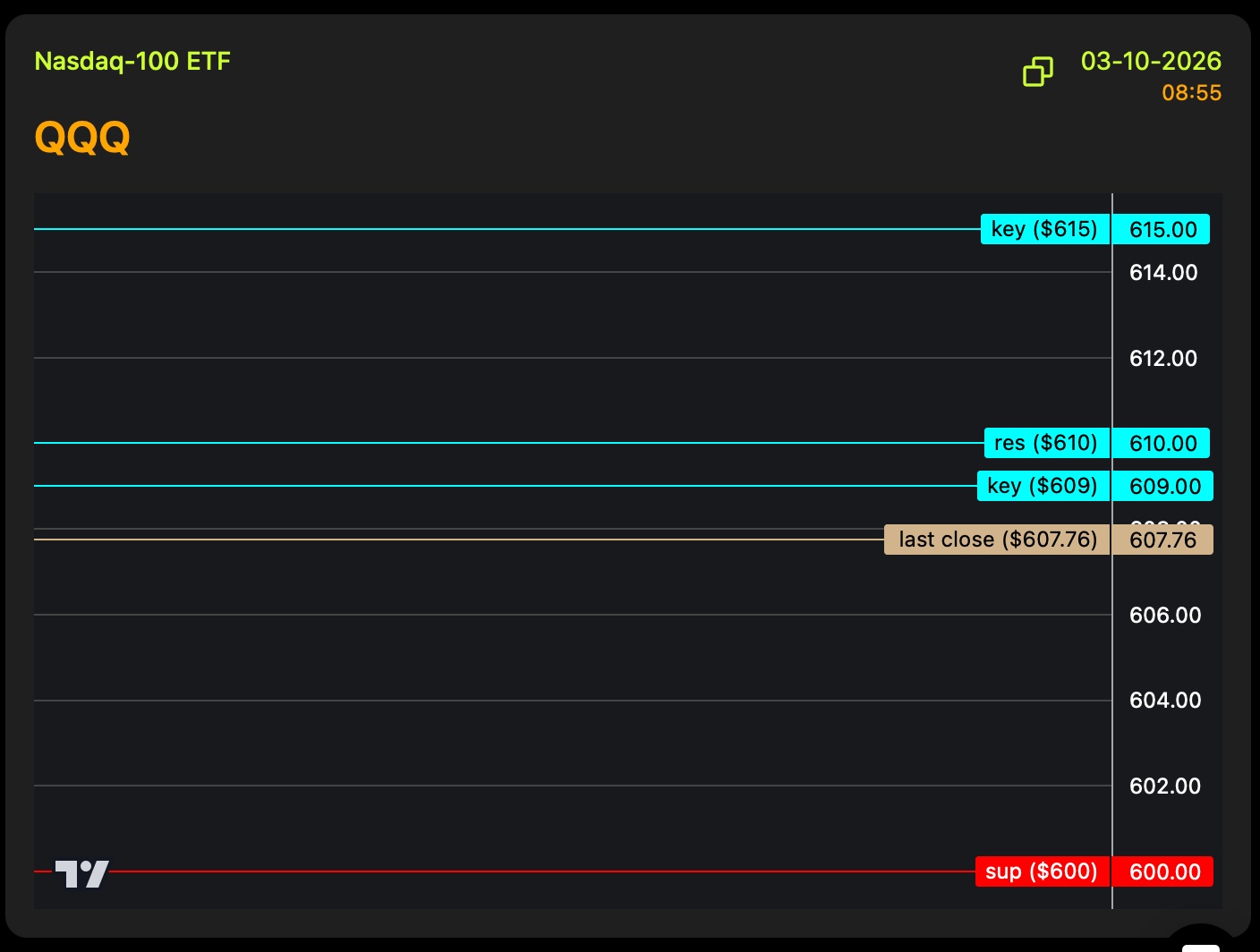Click the 03-10-2026 date label
The image size is (1260, 952).
[x=1151, y=61]
